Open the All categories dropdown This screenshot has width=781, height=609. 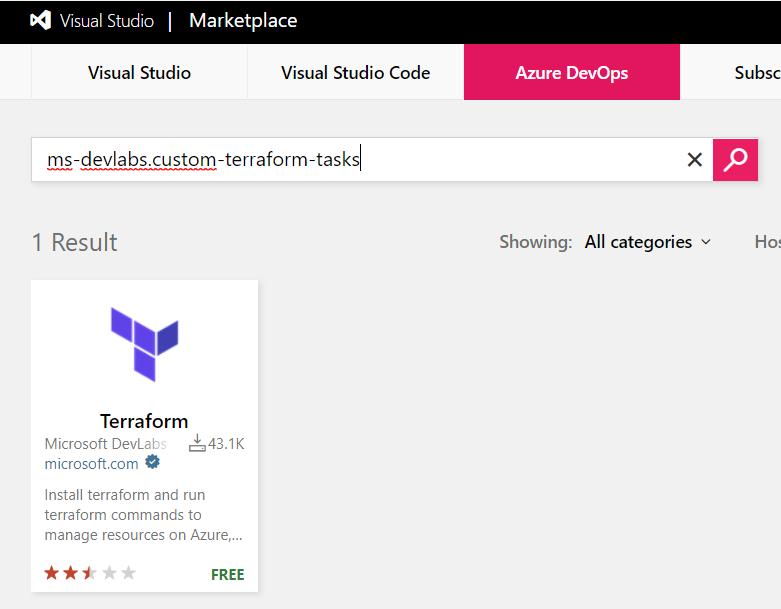[648, 242]
